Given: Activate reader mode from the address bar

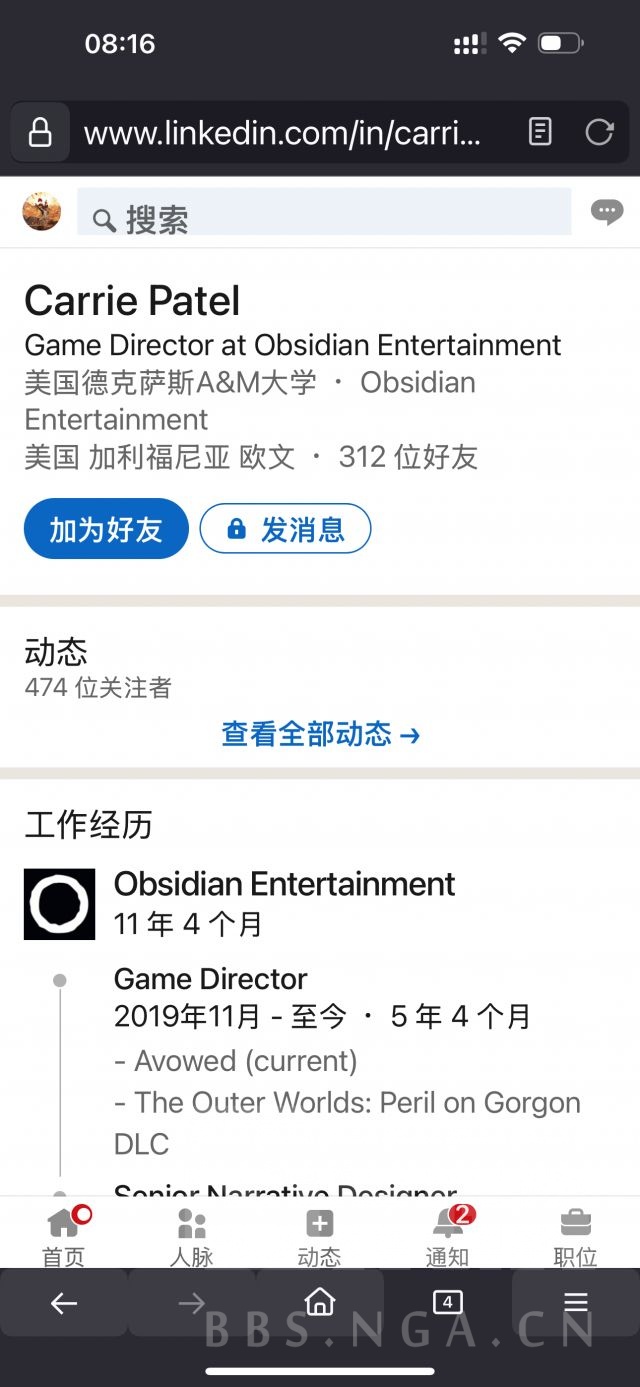Looking at the screenshot, I should tap(541, 132).
